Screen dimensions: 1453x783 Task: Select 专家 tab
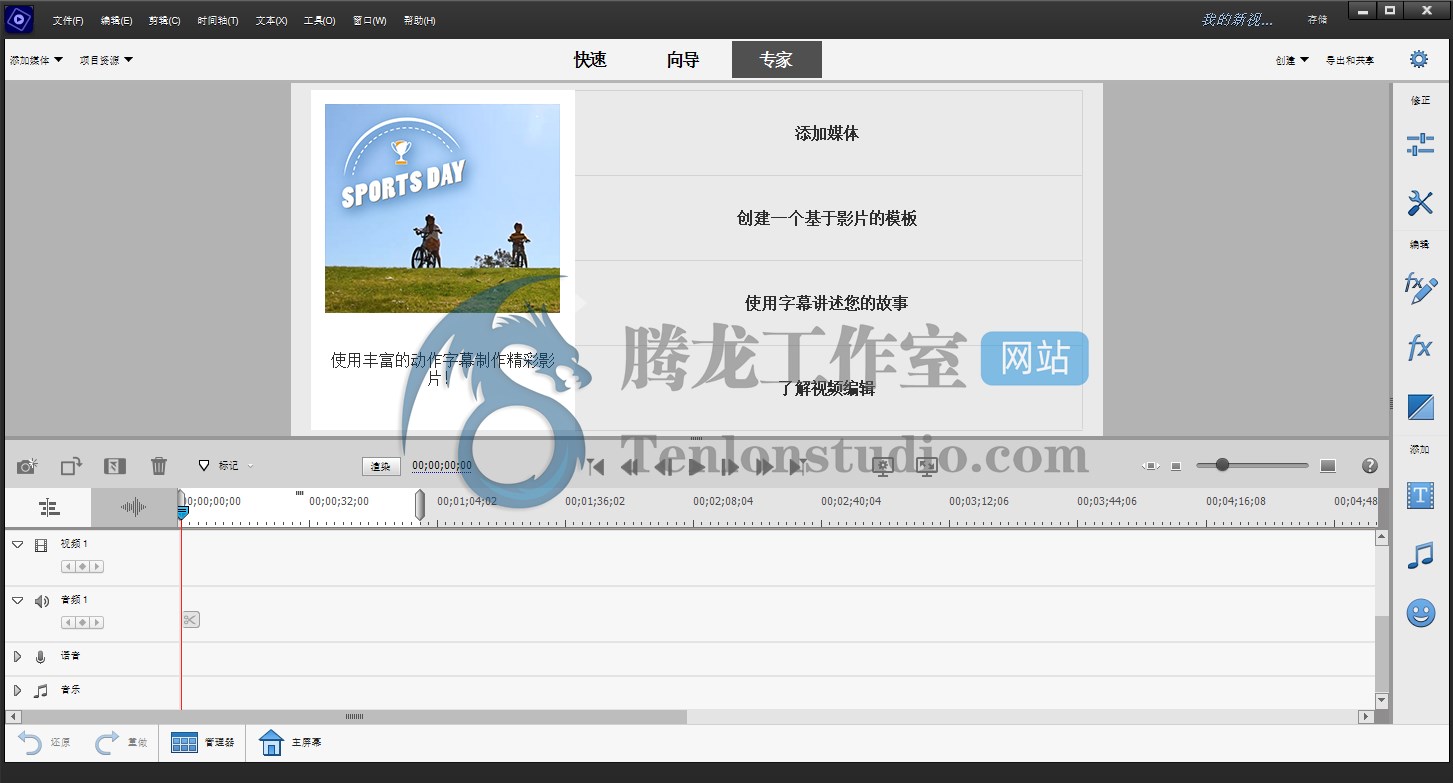click(777, 59)
